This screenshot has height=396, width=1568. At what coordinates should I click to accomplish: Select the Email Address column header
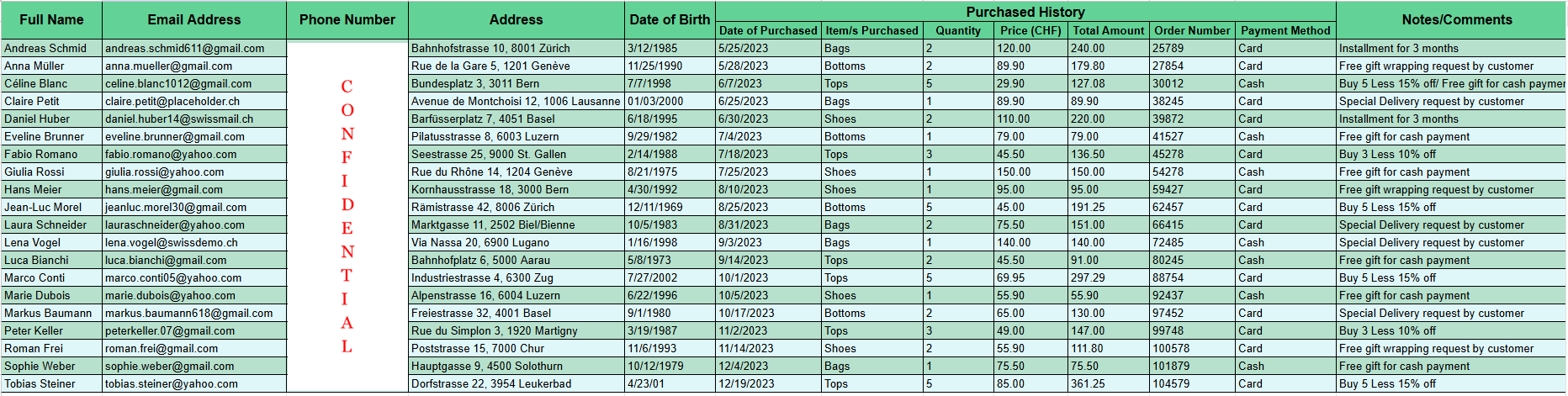click(194, 20)
